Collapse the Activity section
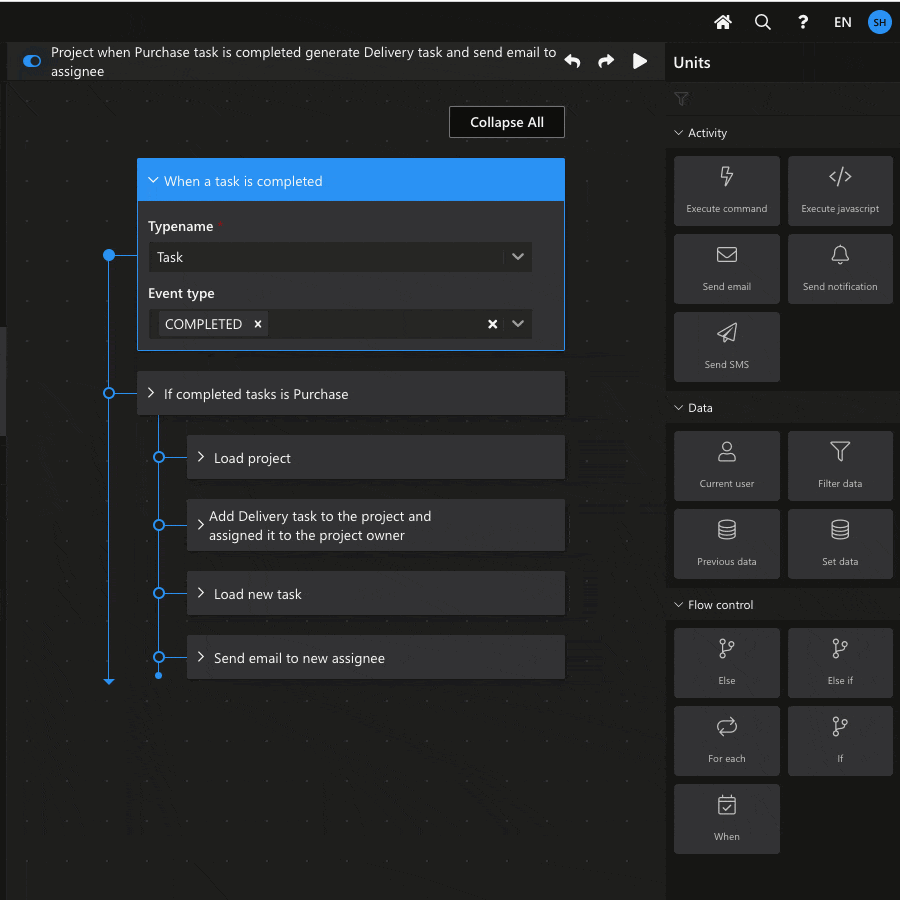The height and width of the screenshot is (900, 900). (x=679, y=133)
